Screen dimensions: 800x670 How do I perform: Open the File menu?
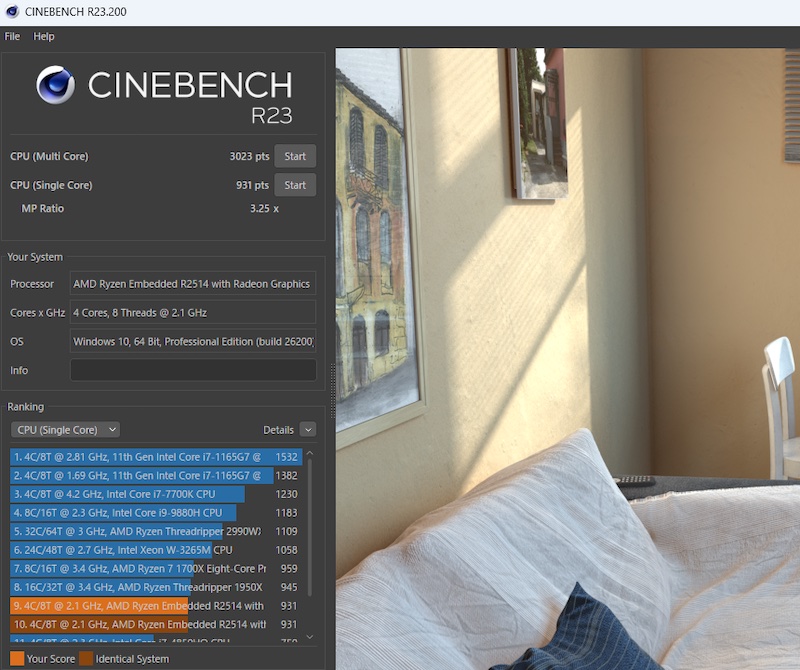click(12, 36)
